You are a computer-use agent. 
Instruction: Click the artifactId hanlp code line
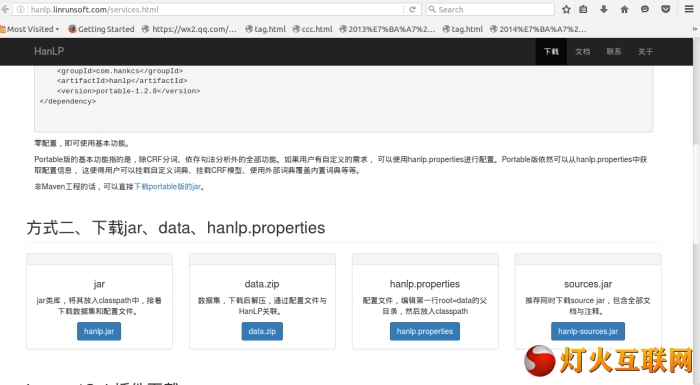pos(122,81)
